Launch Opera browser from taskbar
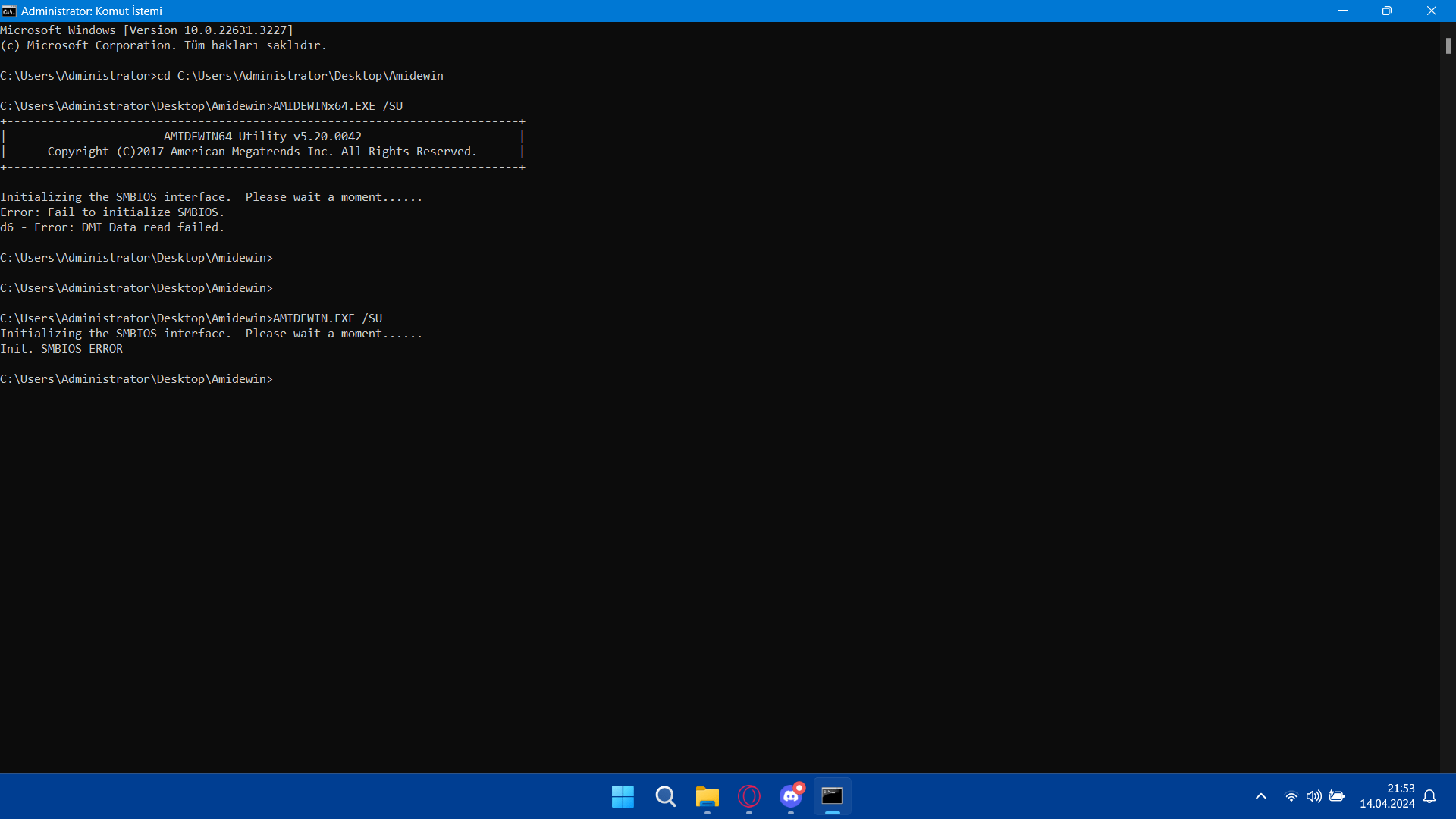The height and width of the screenshot is (819, 1456). tap(748, 796)
